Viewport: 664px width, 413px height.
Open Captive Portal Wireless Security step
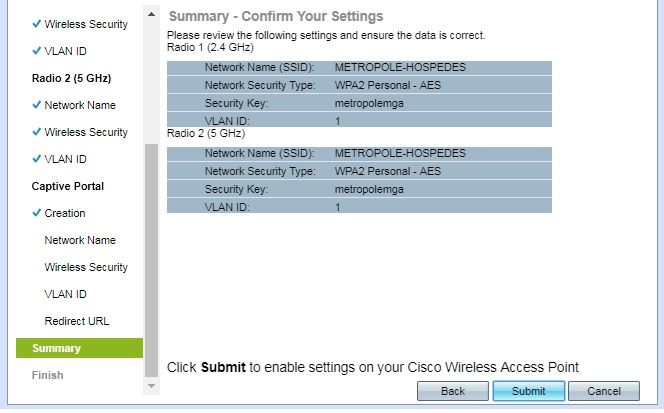pyautogui.click(x=86, y=267)
